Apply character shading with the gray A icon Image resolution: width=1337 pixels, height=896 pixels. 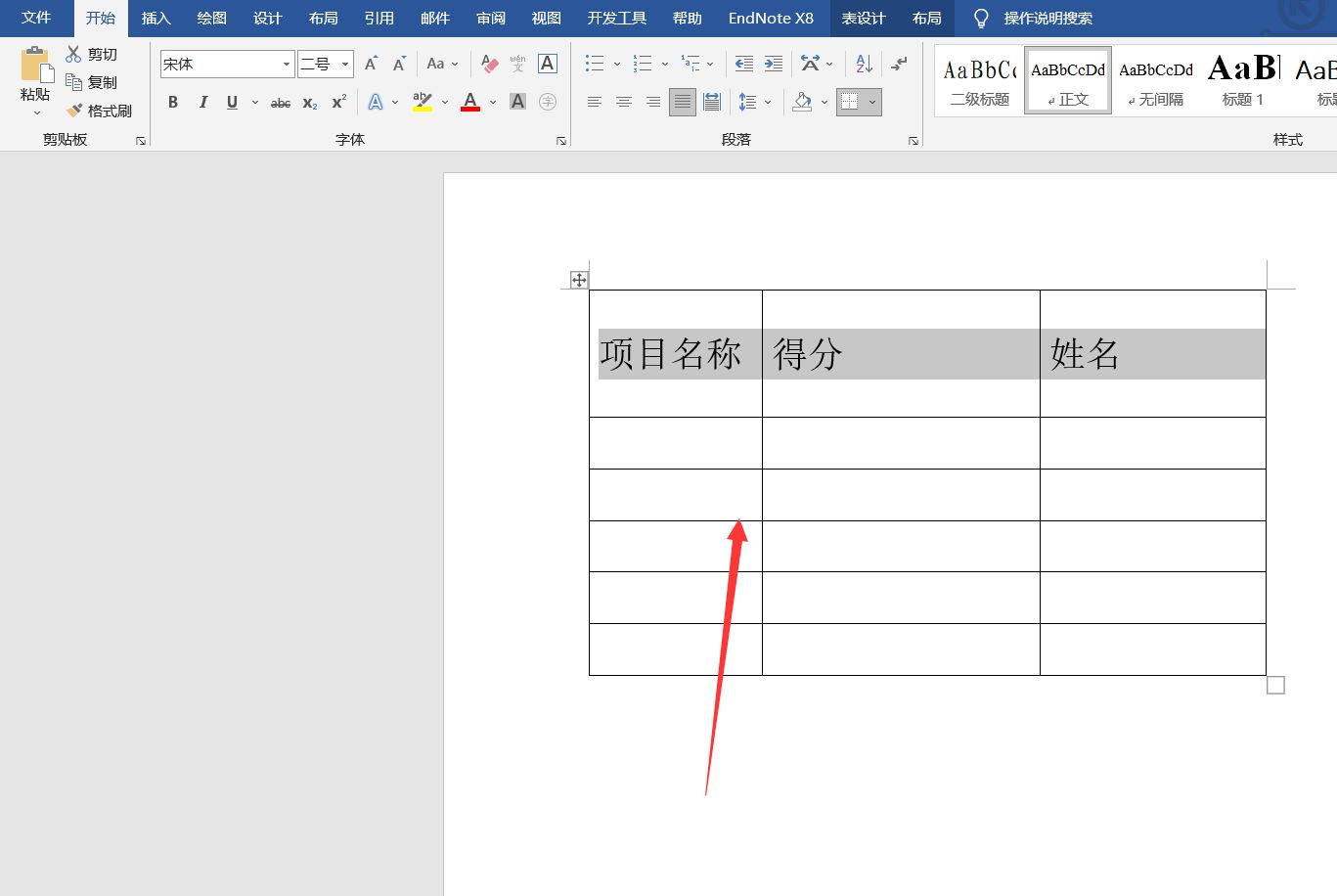[518, 102]
